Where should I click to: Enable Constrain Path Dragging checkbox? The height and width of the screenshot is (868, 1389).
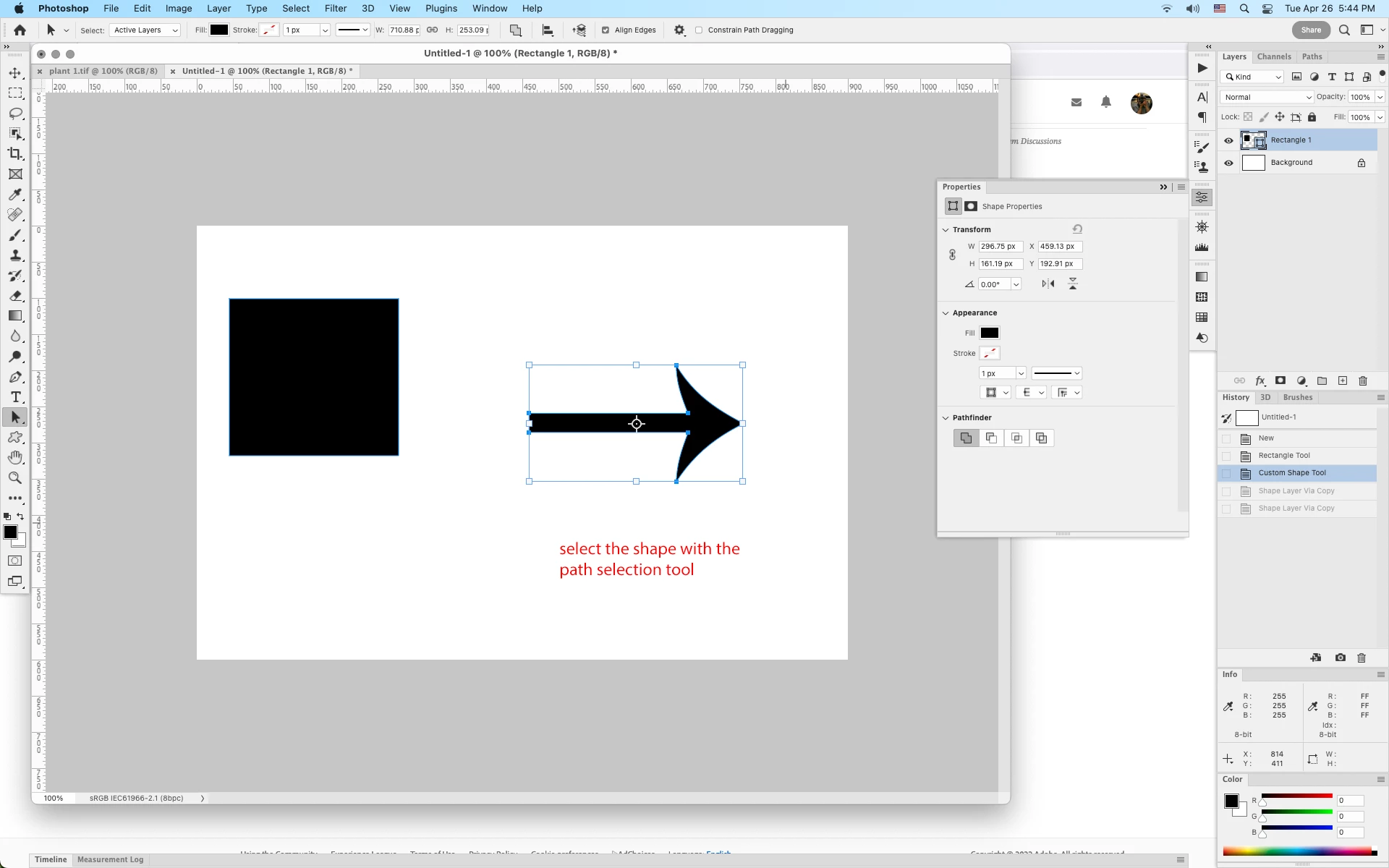699,30
